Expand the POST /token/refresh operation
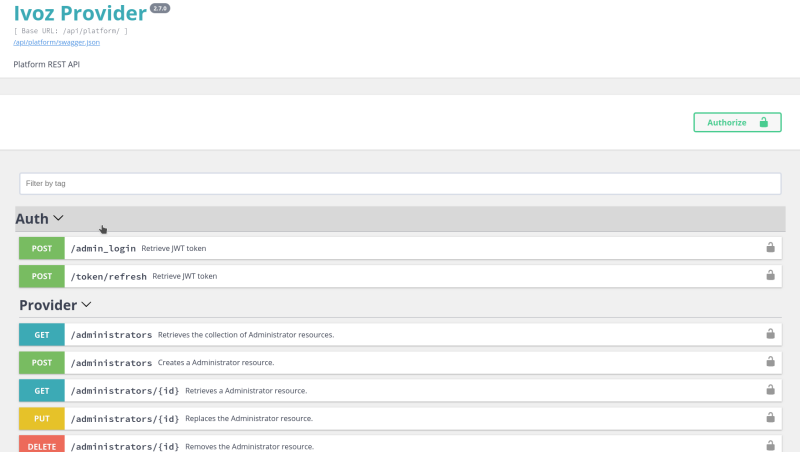This screenshot has width=800, height=452. click(x=400, y=276)
